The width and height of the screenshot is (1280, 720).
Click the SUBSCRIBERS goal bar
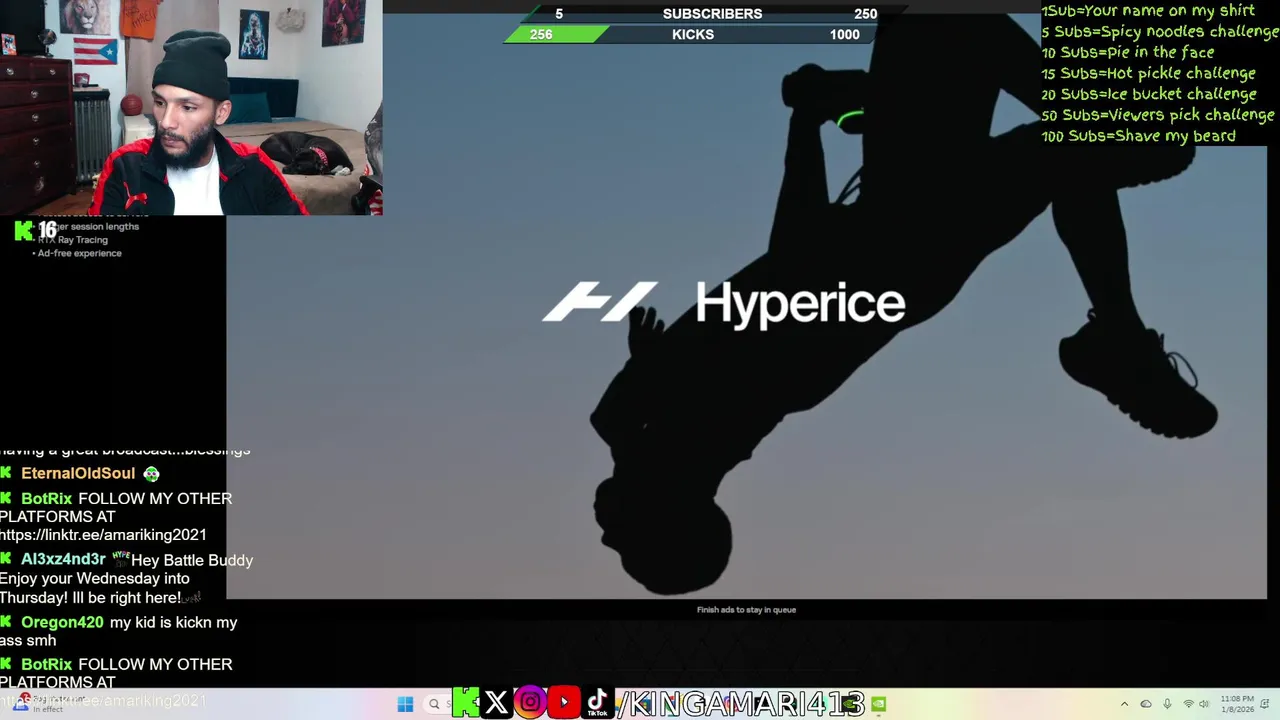[x=712, y=13]
